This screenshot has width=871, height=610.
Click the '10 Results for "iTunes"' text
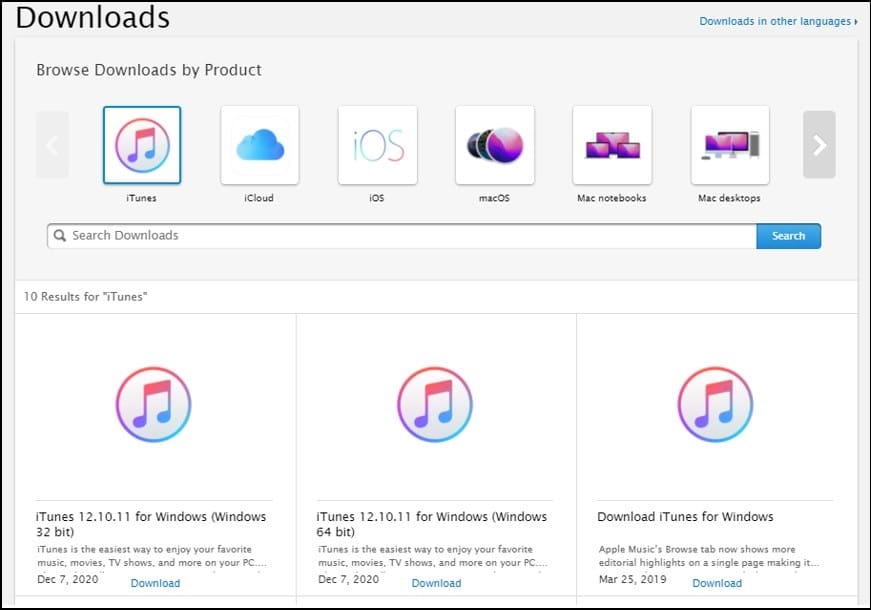[x=85, y=297]
